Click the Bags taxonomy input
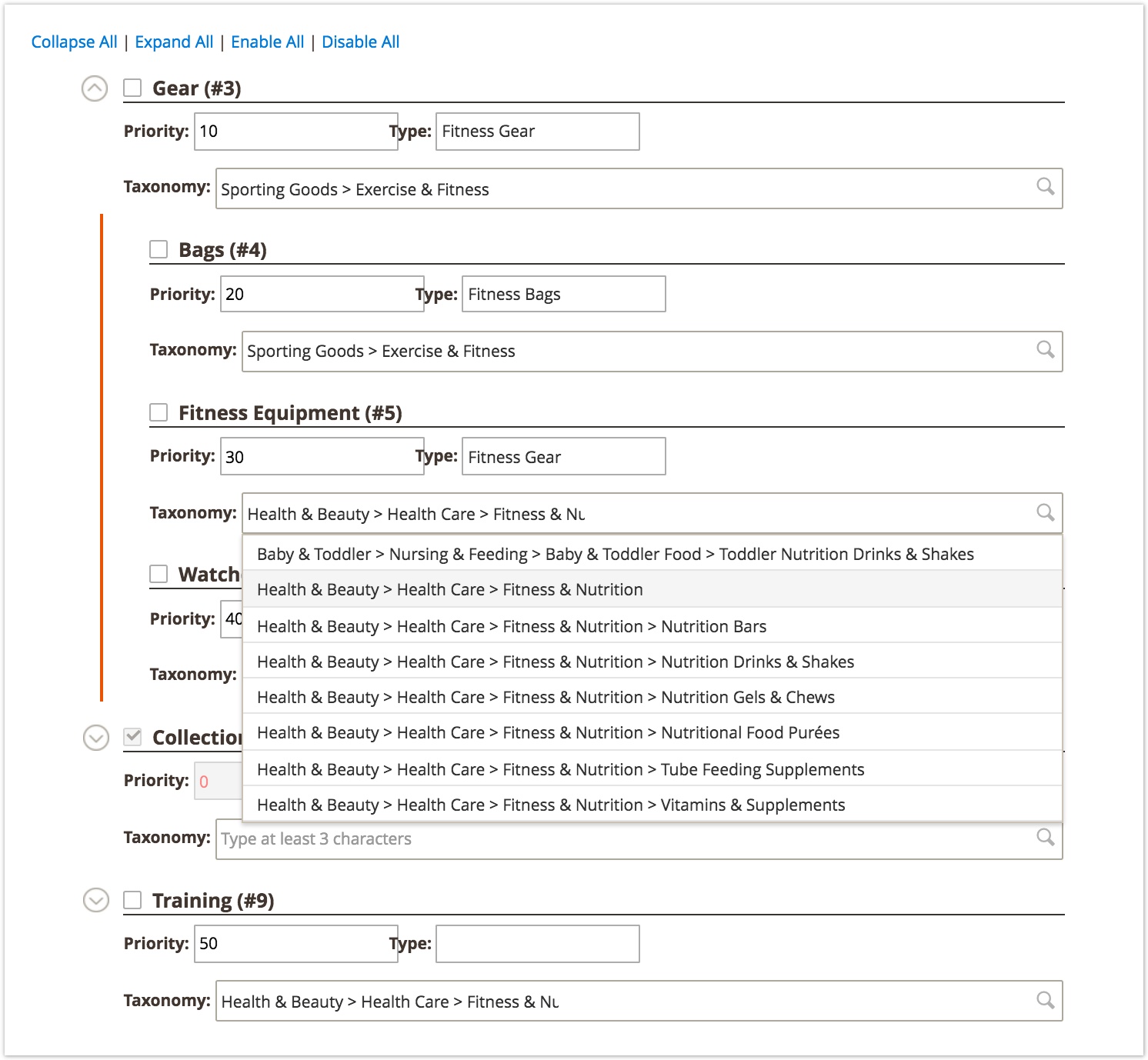 point(652,352)
